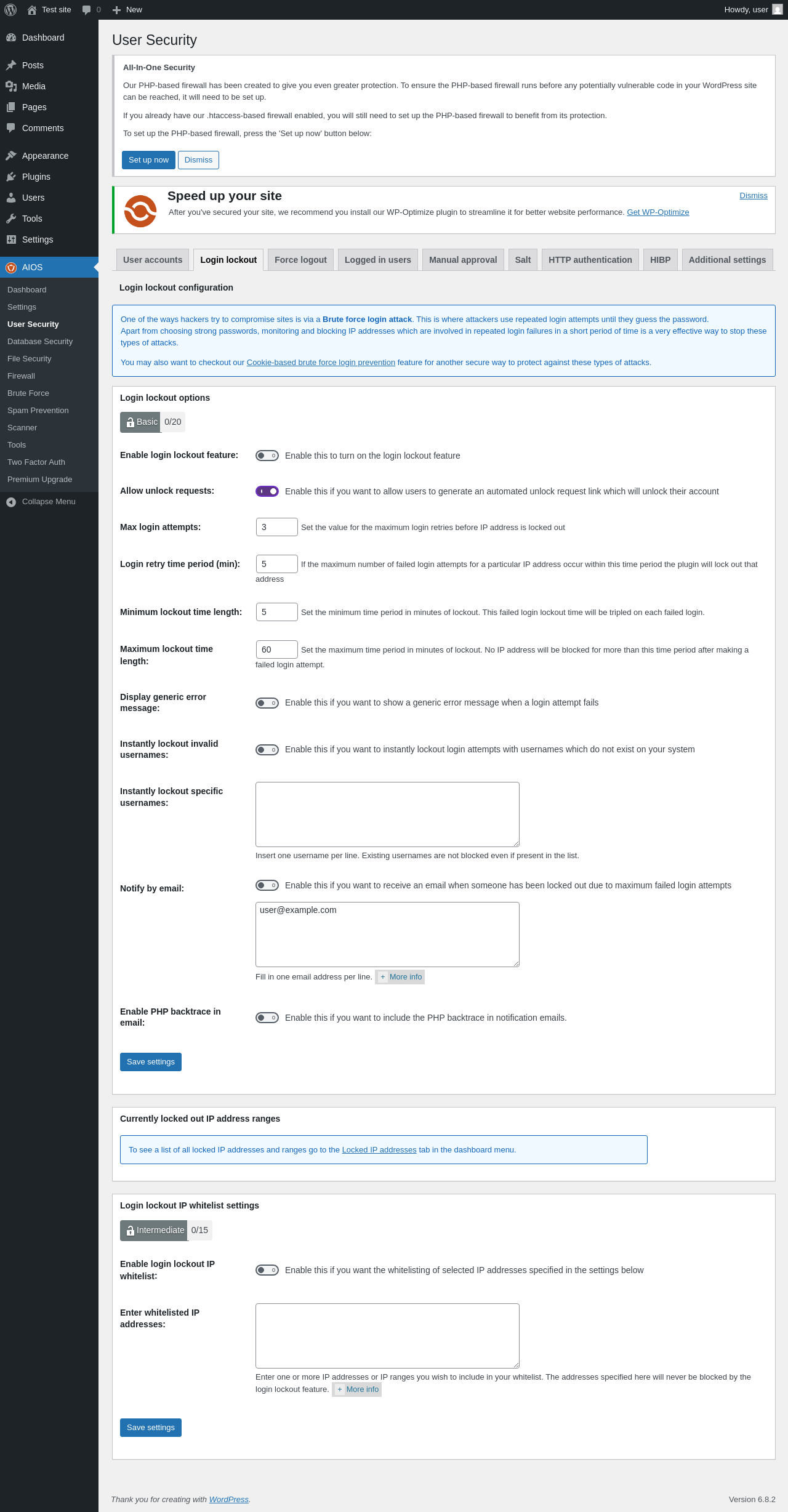The height and width of the screenshot is (1512, 788).
Task: Click the AIOS shield icon in sidebar
Action: click(x=11, y=267)
